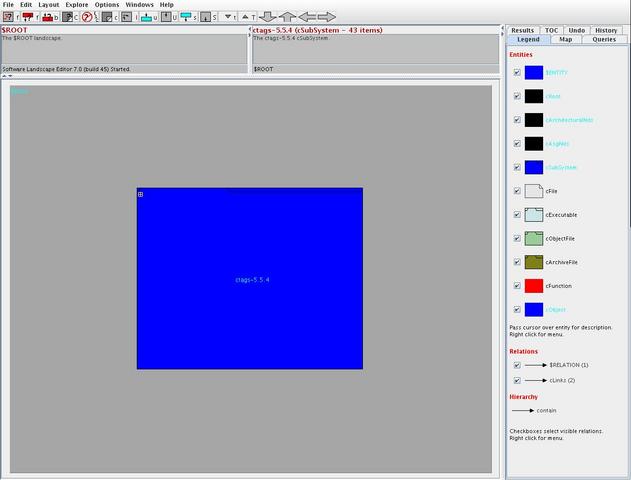Switch to the TOC tab

coord(551,31)
